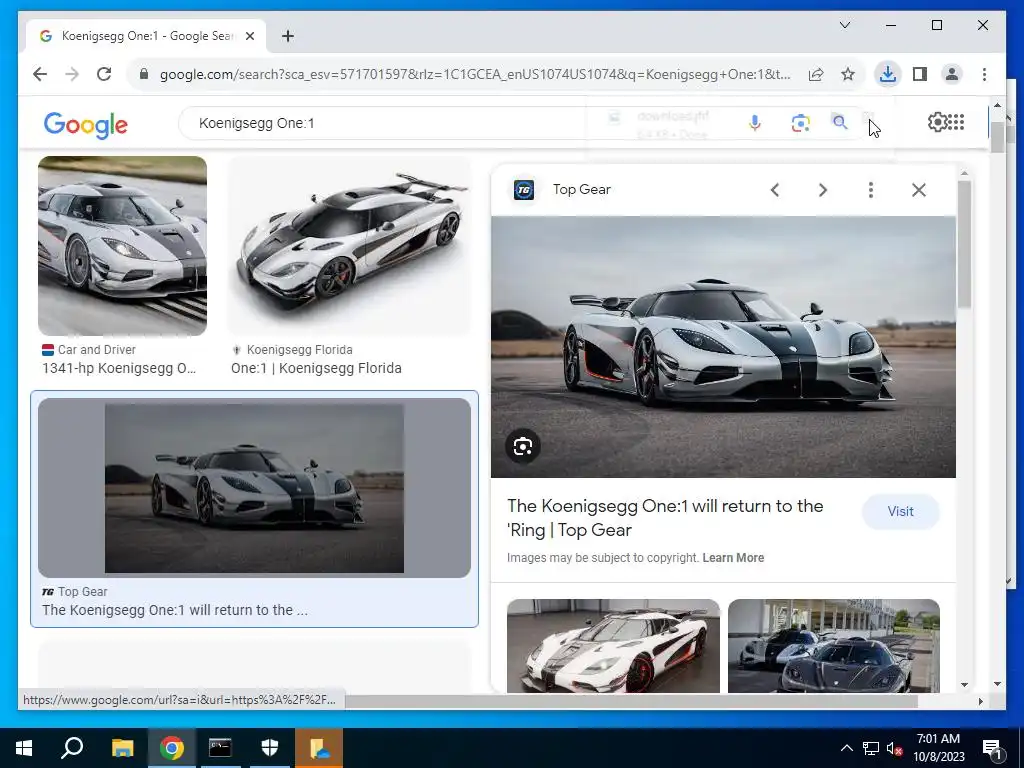
Task: Click the address bar URL
Action: [475, 74]
